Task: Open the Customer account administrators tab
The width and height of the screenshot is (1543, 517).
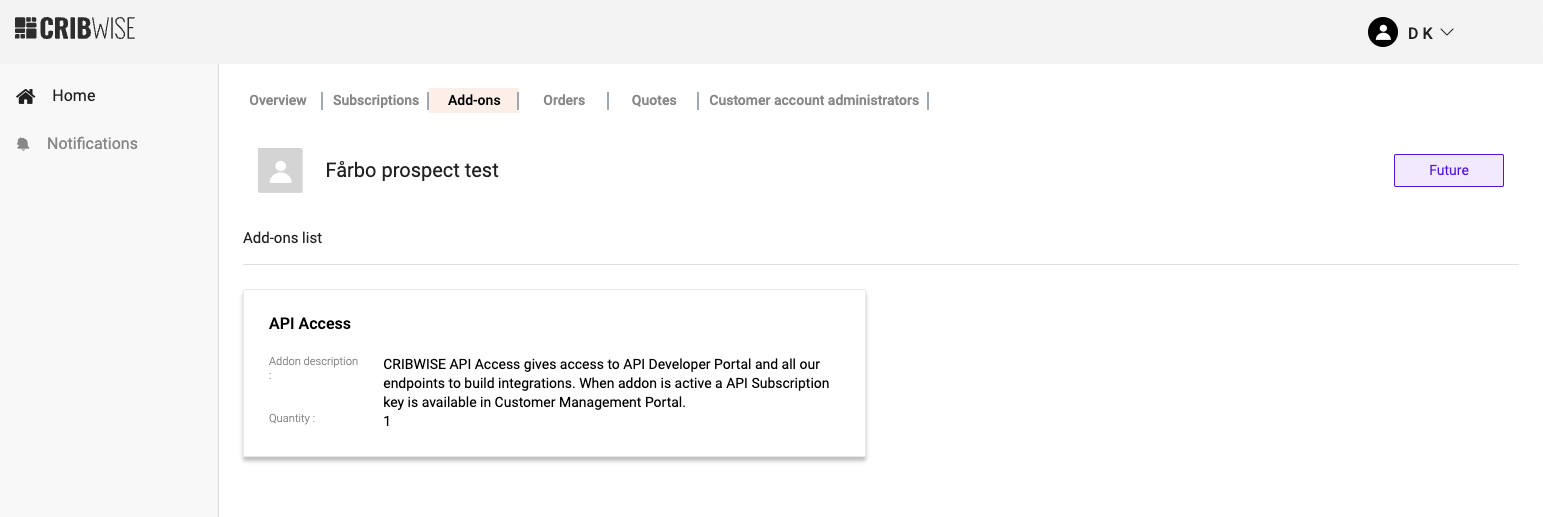Action: [814, 100]
